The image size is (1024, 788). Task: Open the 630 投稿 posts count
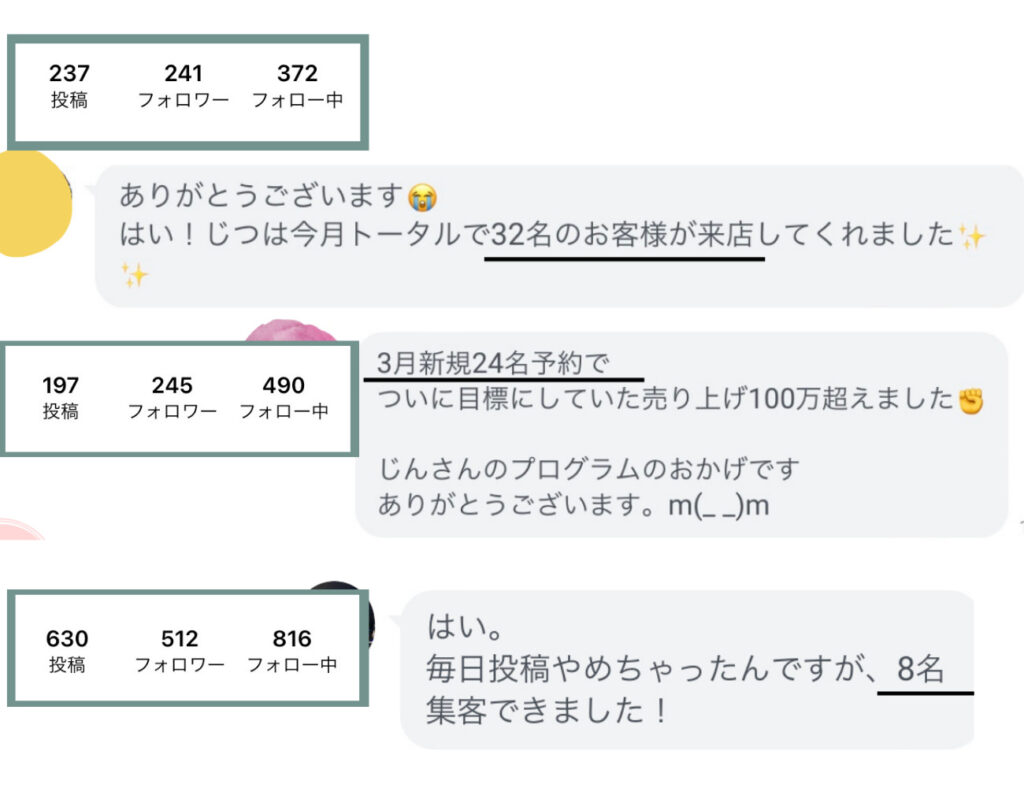(x=67, y=650)
